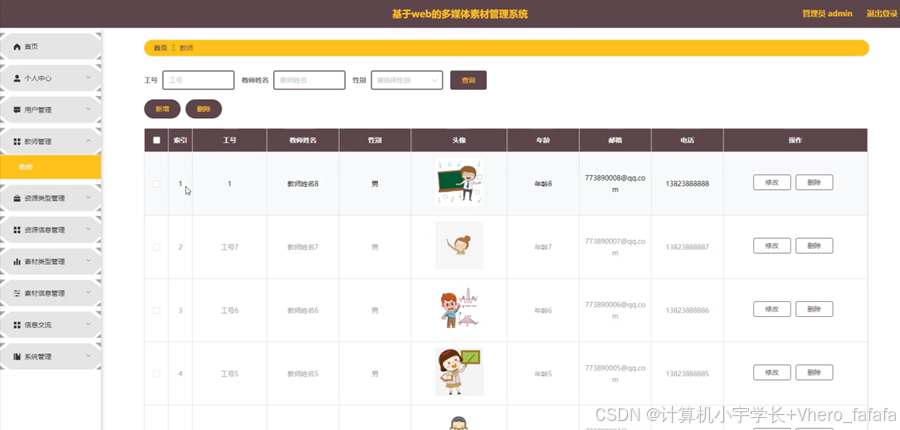This screenshot has width=900, height=430.
Task: Check the checkbox for row 工号7
Action: coord(157,247)
